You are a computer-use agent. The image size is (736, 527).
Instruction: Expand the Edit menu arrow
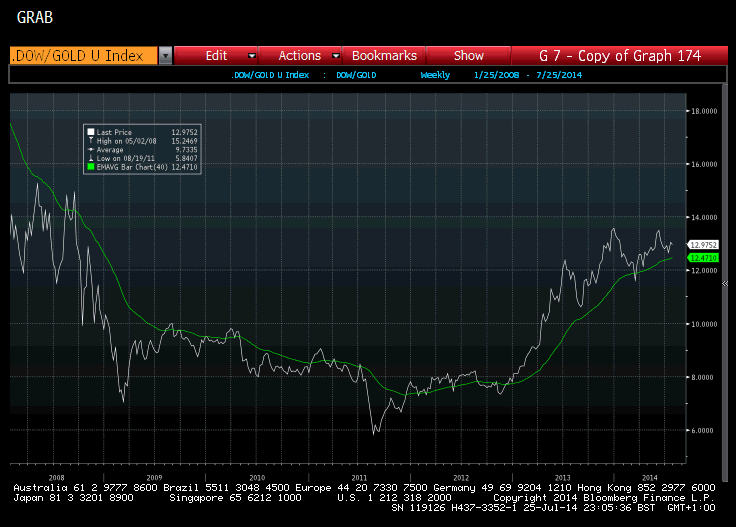252,56
